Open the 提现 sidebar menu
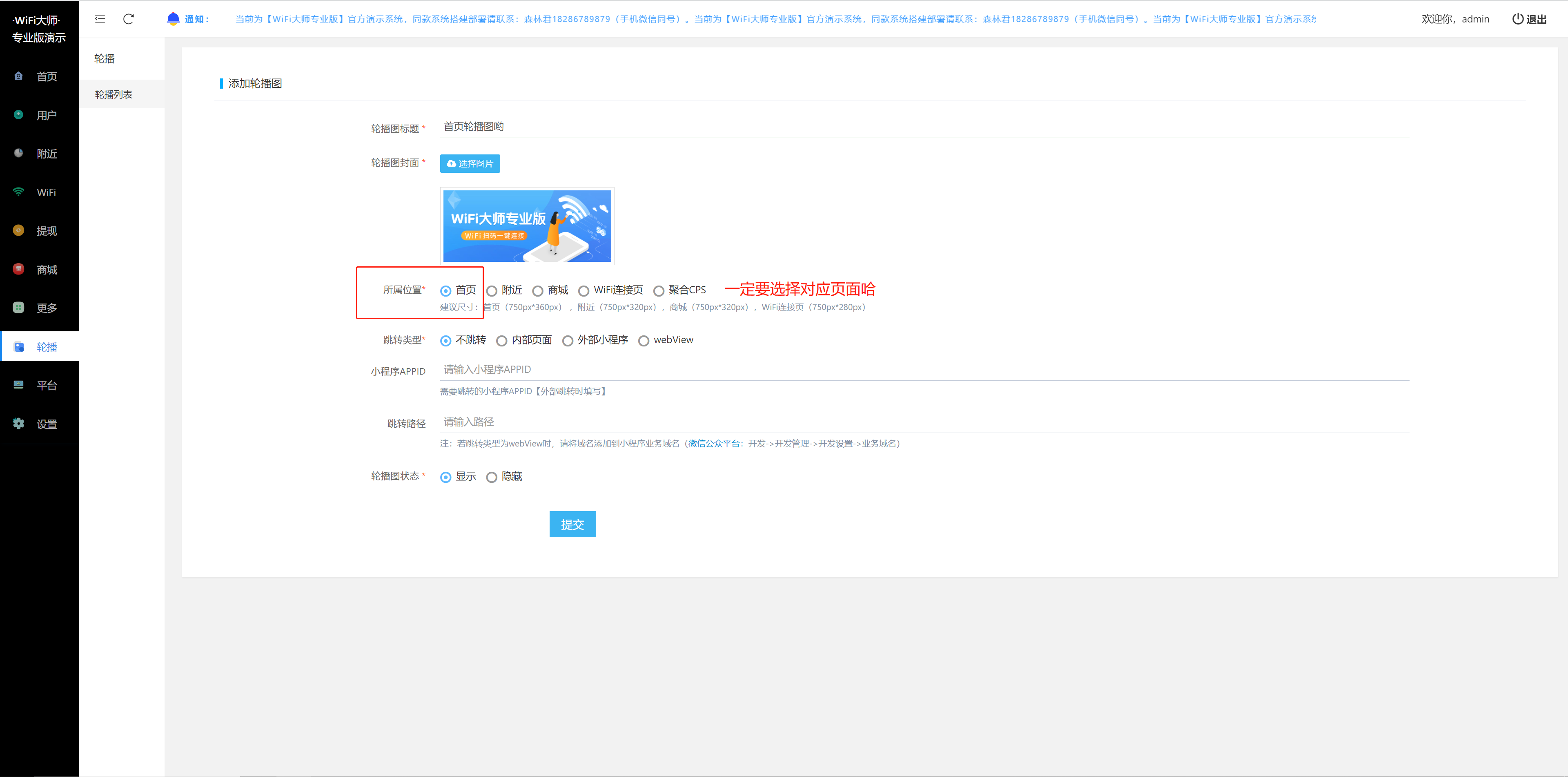Screen dimensions: 1568x777 click(40, 230)
